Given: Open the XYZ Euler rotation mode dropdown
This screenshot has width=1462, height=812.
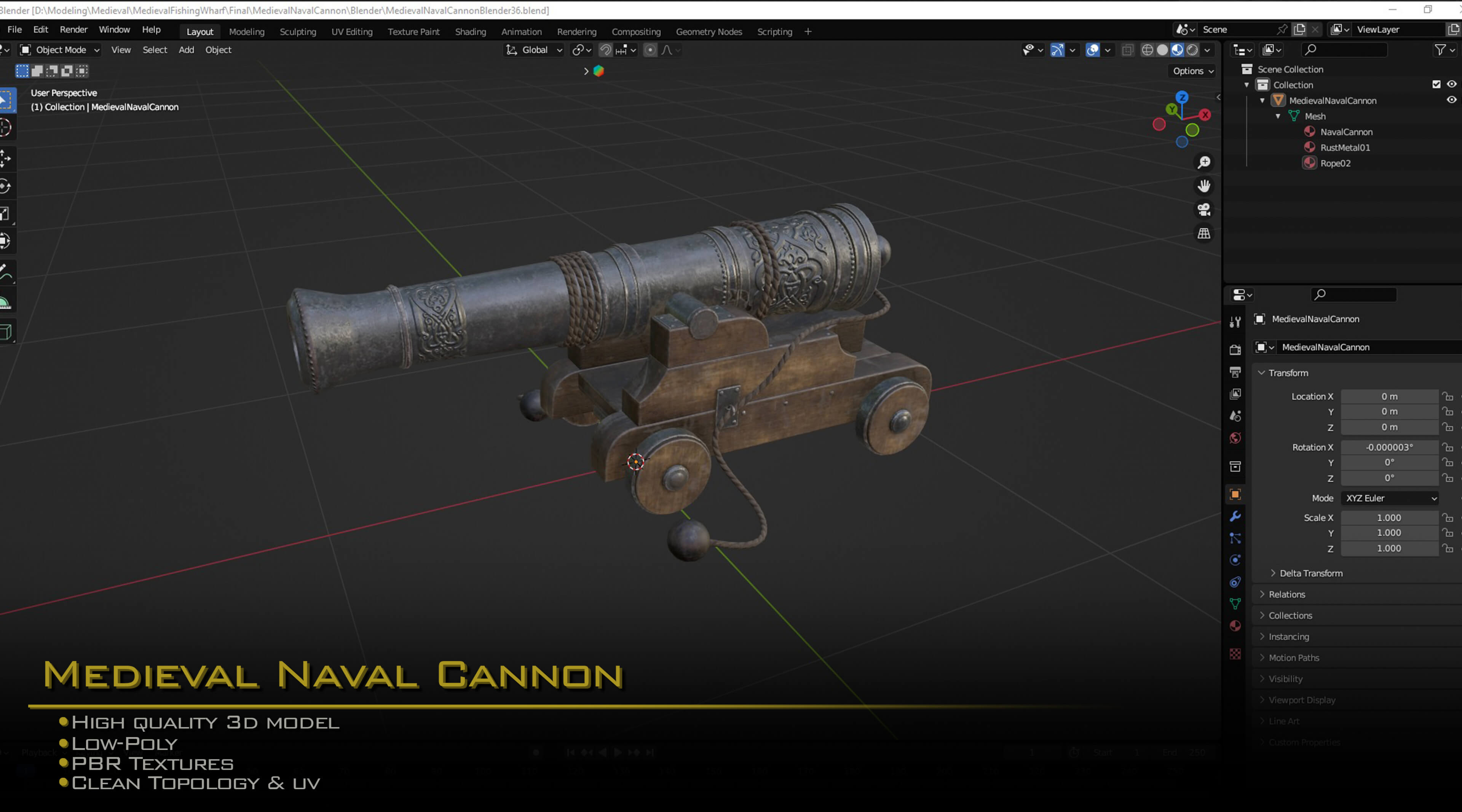Looking at the screenshot, I should click(1390, 498).
